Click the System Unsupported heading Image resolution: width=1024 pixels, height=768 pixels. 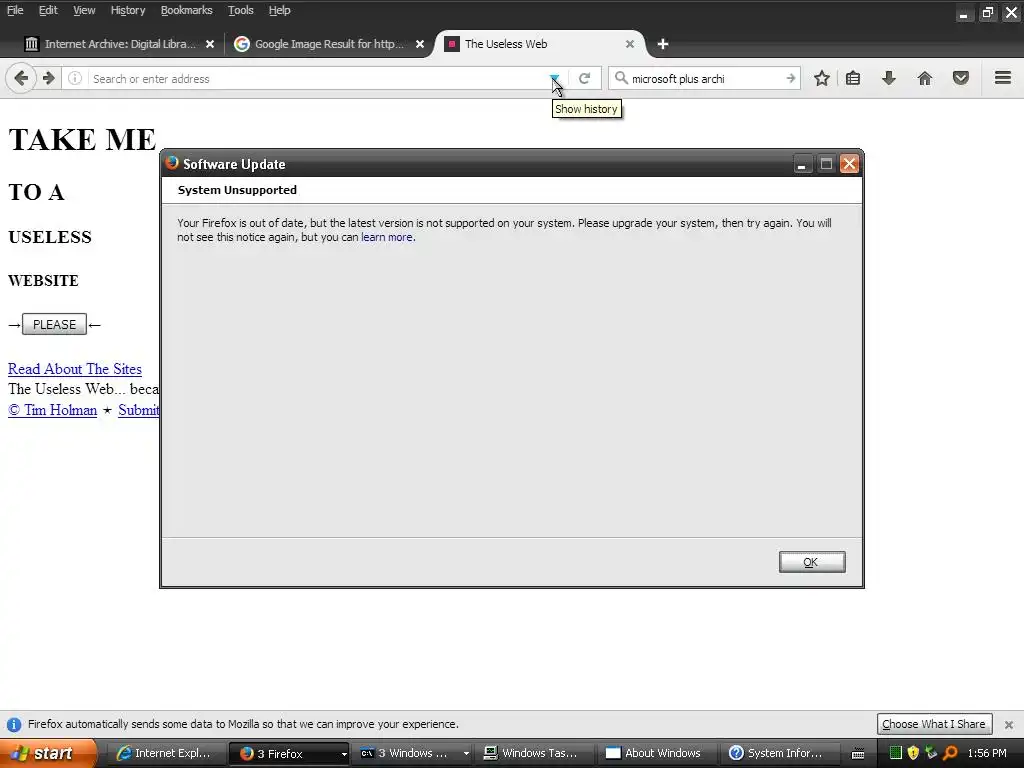click(x=237, y=190)
